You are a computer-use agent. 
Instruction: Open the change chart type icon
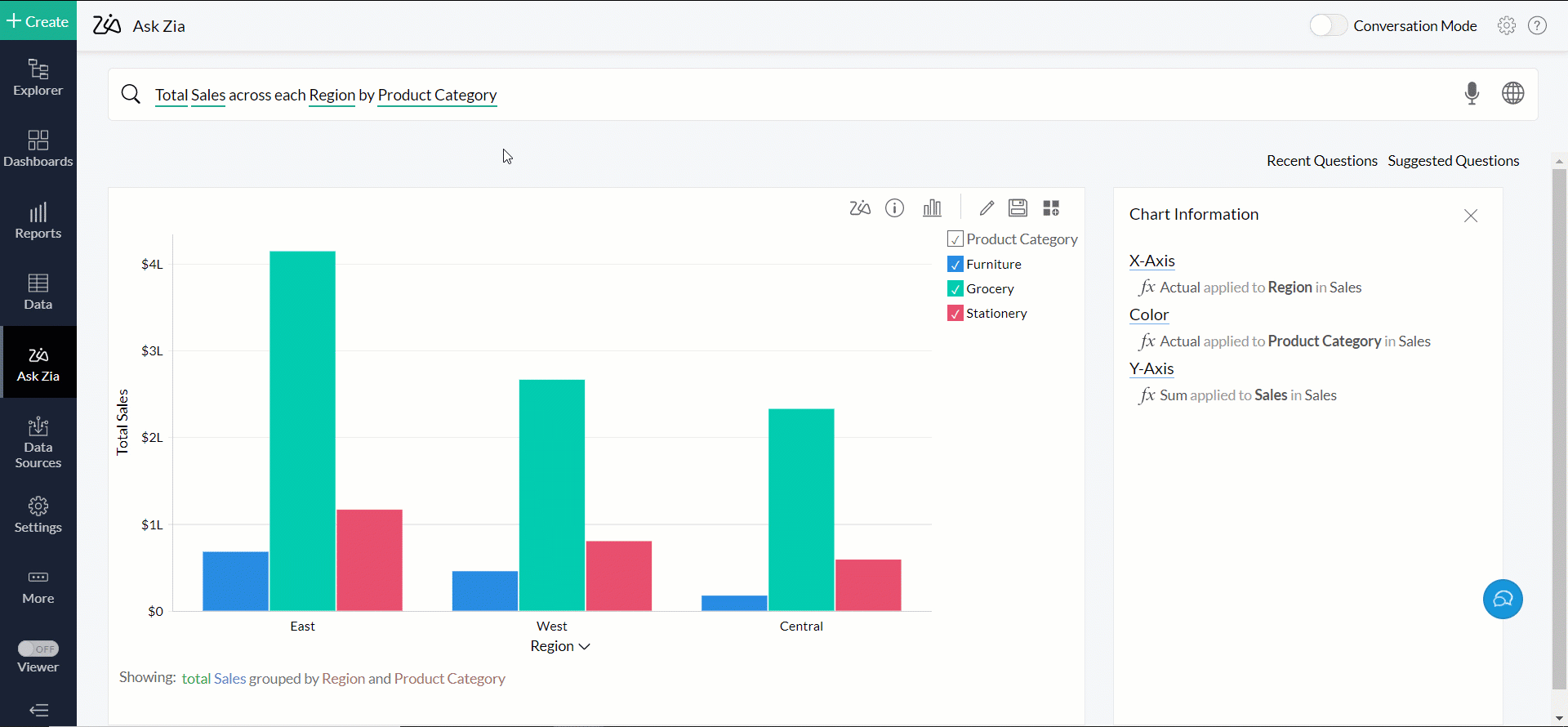(x=932, y=208)
